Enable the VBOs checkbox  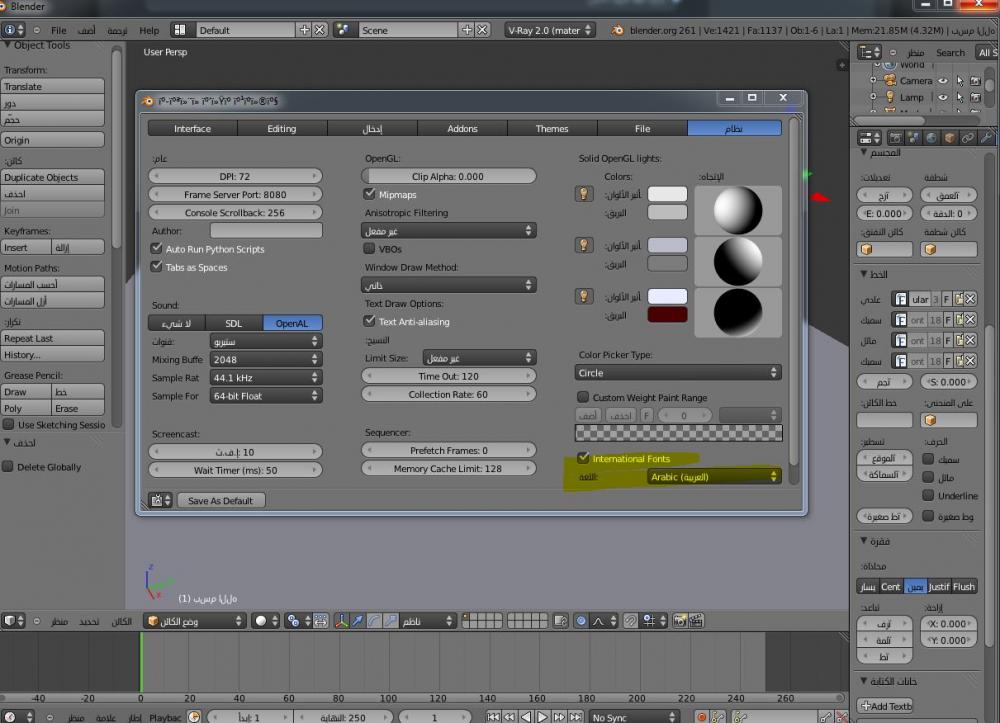[369, 249]
